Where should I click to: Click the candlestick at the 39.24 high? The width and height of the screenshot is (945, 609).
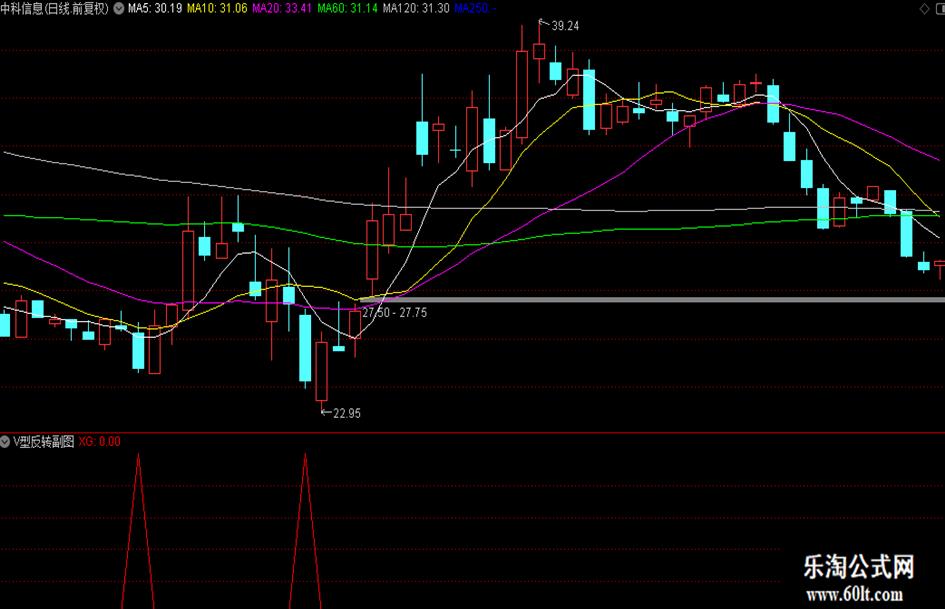point(539,51)
